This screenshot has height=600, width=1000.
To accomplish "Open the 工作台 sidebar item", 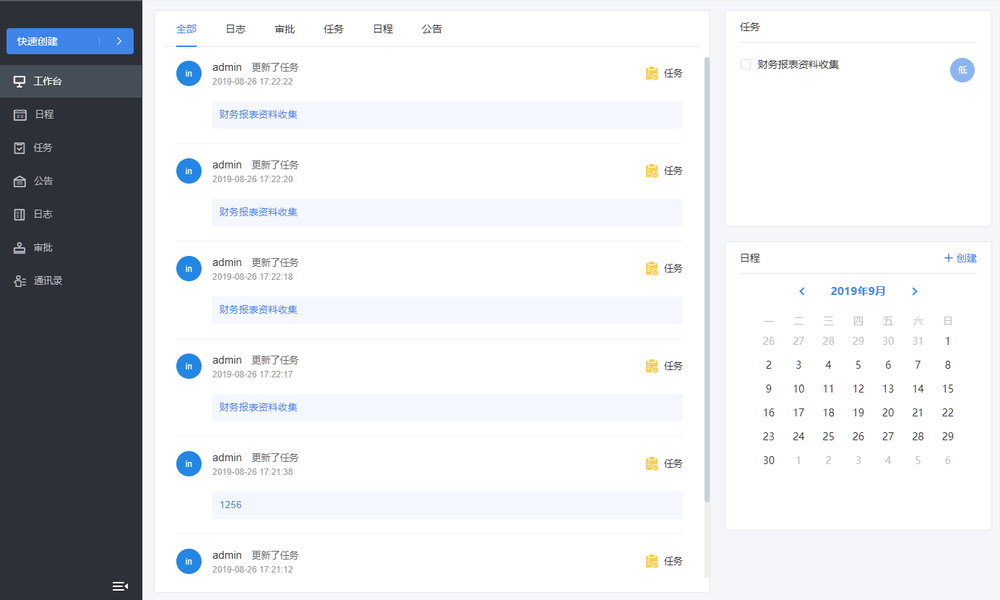I will [x=71, y=81].
